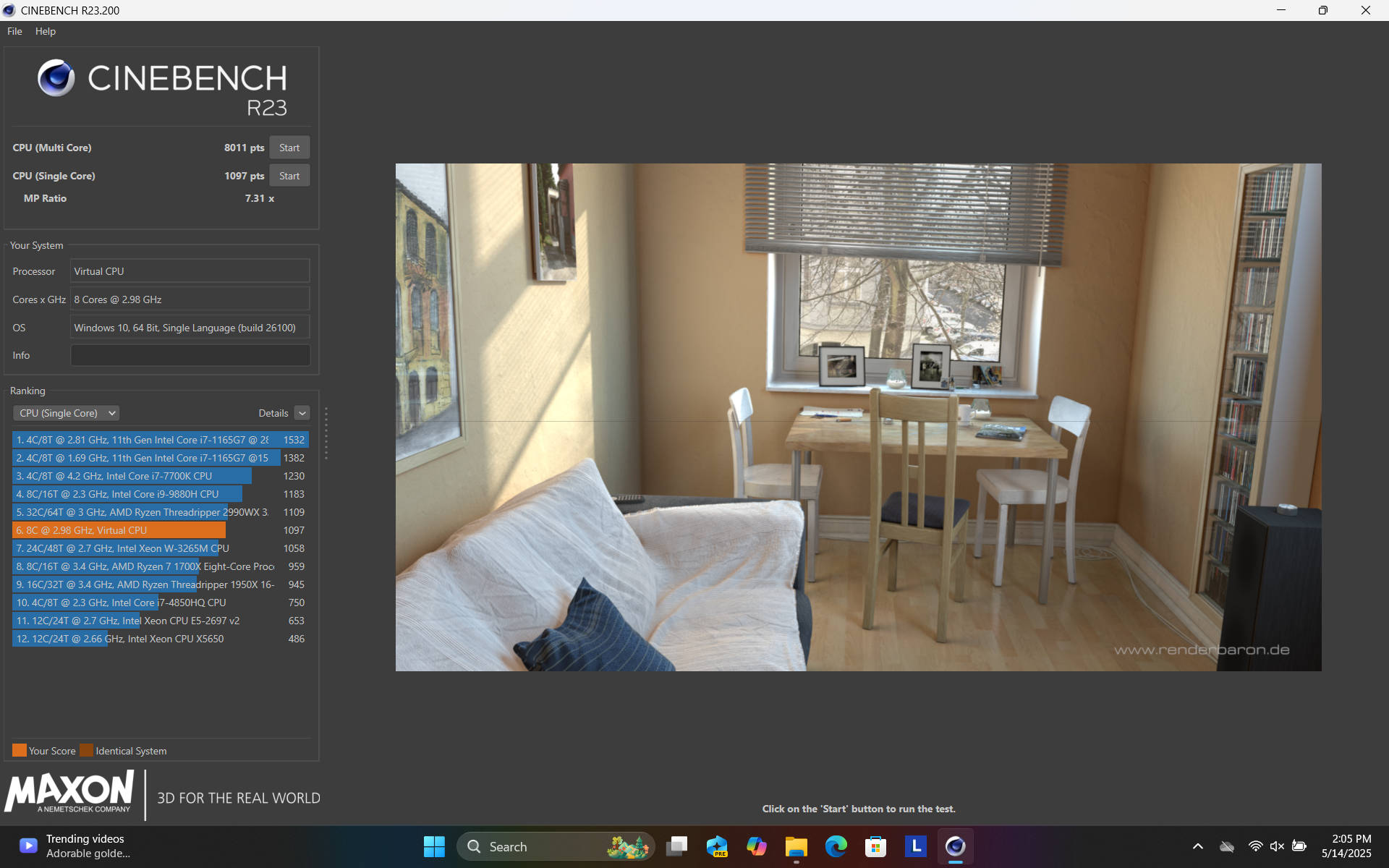1389x868 pixels.
Task: Show hidden system tray icons chevron
Action: [x=1198, y=846]
